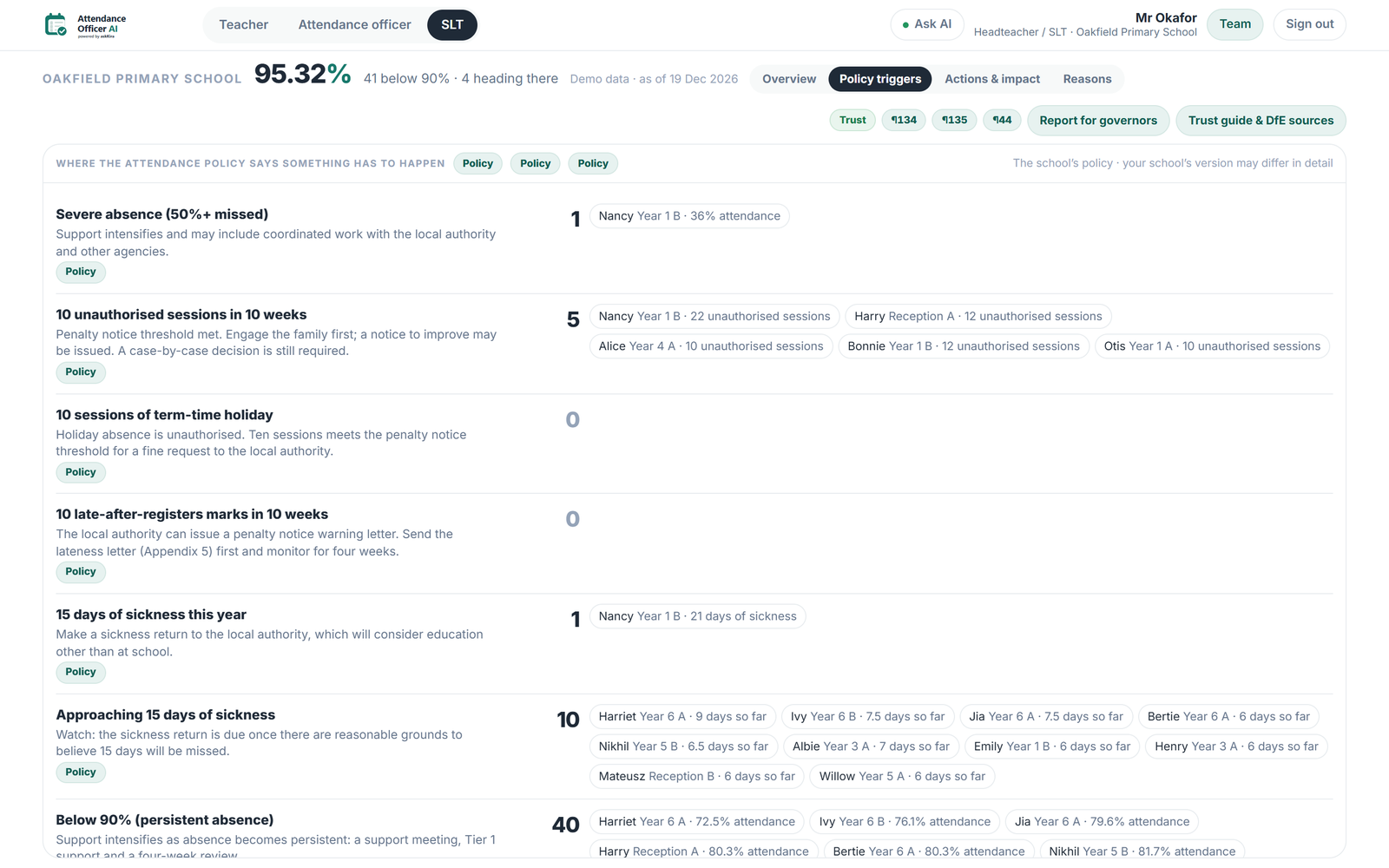The height and width of the screenshot is (868, 1389).
Task: Open the Ask AI assistant
Action: pyautogui.click(x=927, y=24)
